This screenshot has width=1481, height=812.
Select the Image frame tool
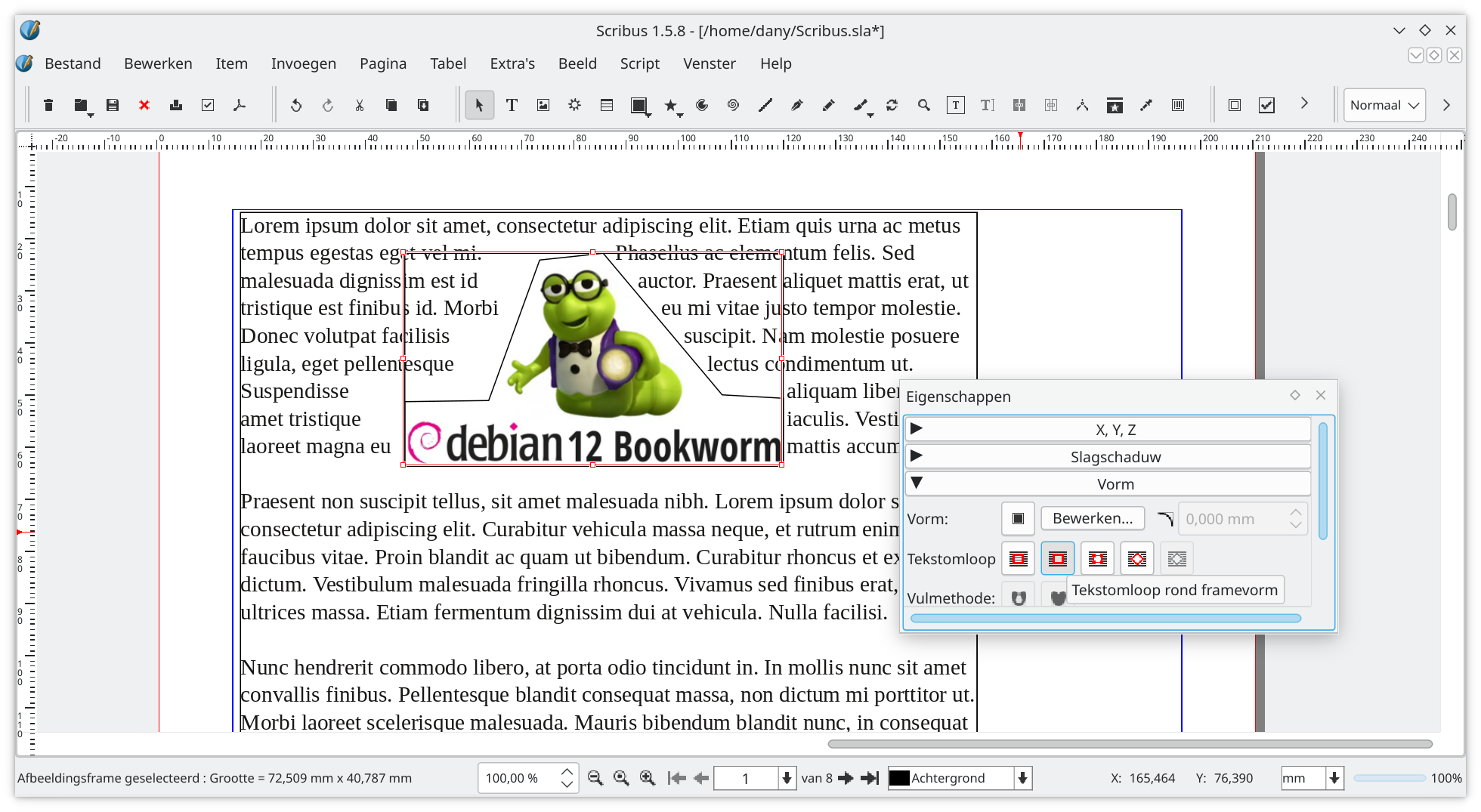coord(543,105)
